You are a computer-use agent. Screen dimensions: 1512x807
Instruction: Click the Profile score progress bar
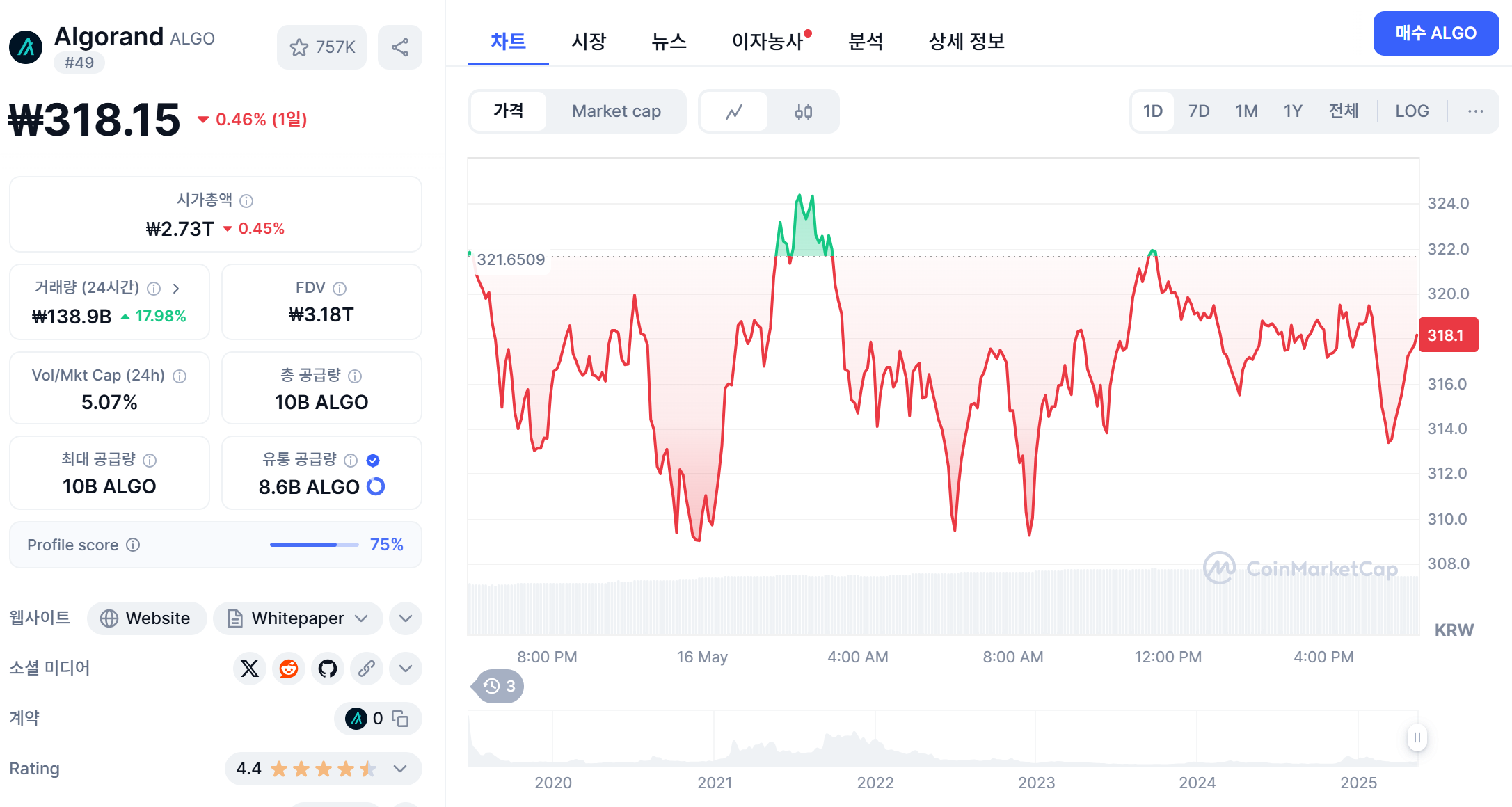coord(313,545)
